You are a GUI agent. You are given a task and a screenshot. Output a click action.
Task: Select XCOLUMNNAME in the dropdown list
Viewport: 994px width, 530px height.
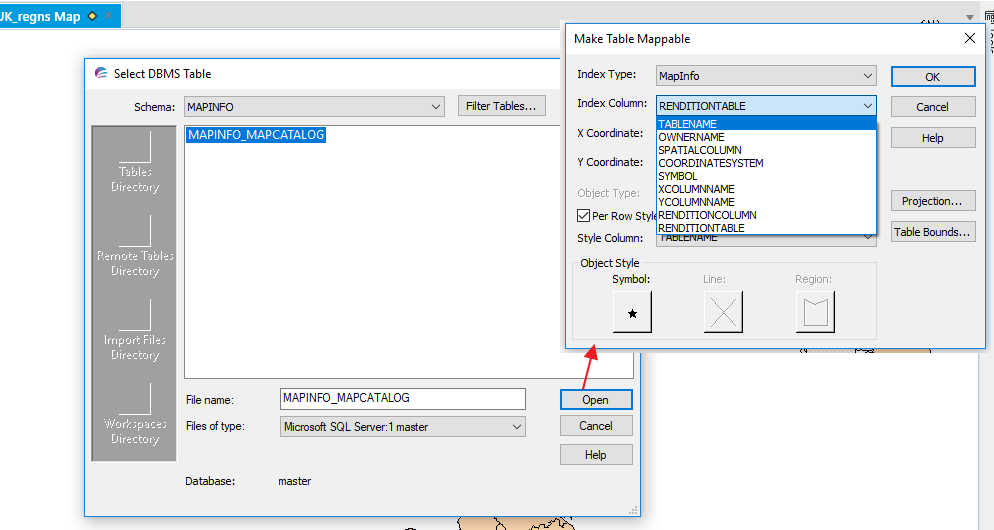696,189
